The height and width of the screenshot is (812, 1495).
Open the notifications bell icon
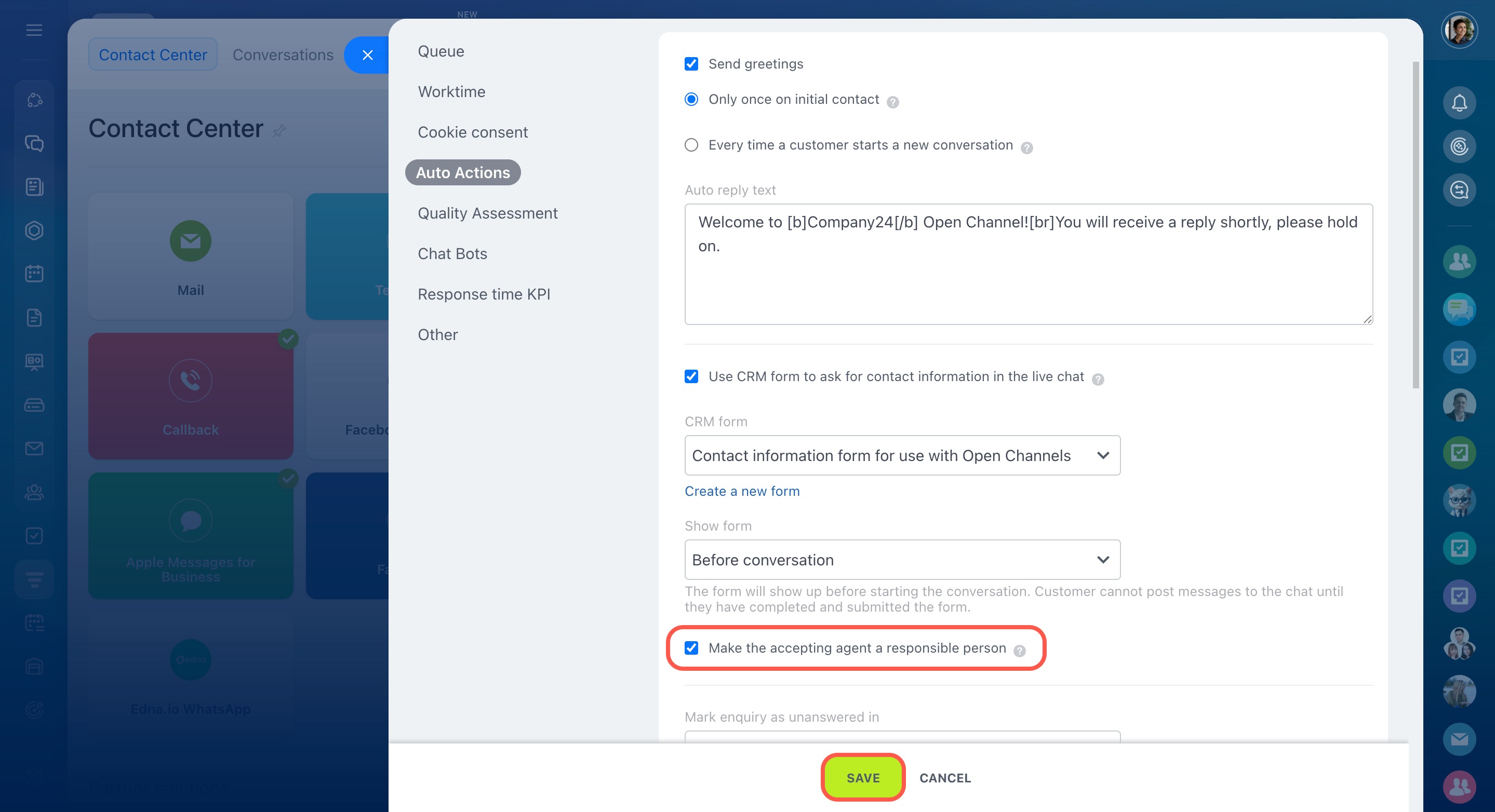point(1459,103)
